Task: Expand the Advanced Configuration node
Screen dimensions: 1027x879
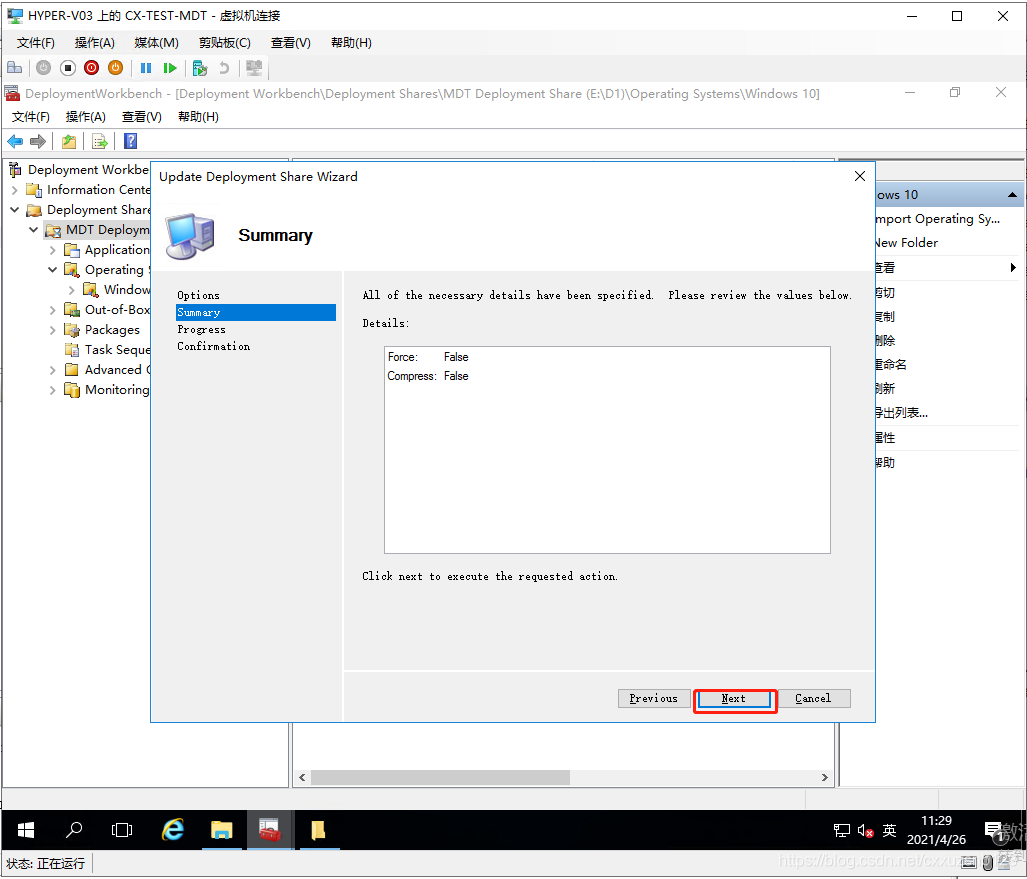Action: [x=52, y=370]
